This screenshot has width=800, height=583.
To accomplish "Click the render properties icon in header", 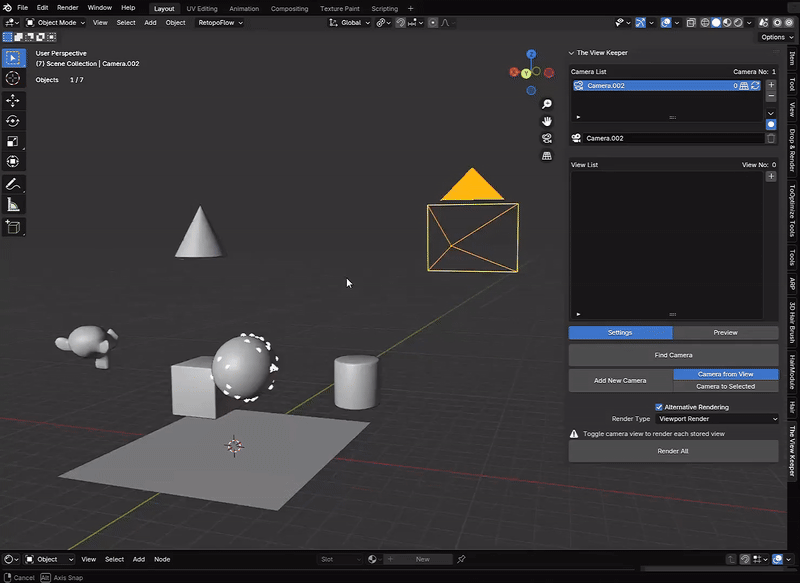I will [763, 22].
